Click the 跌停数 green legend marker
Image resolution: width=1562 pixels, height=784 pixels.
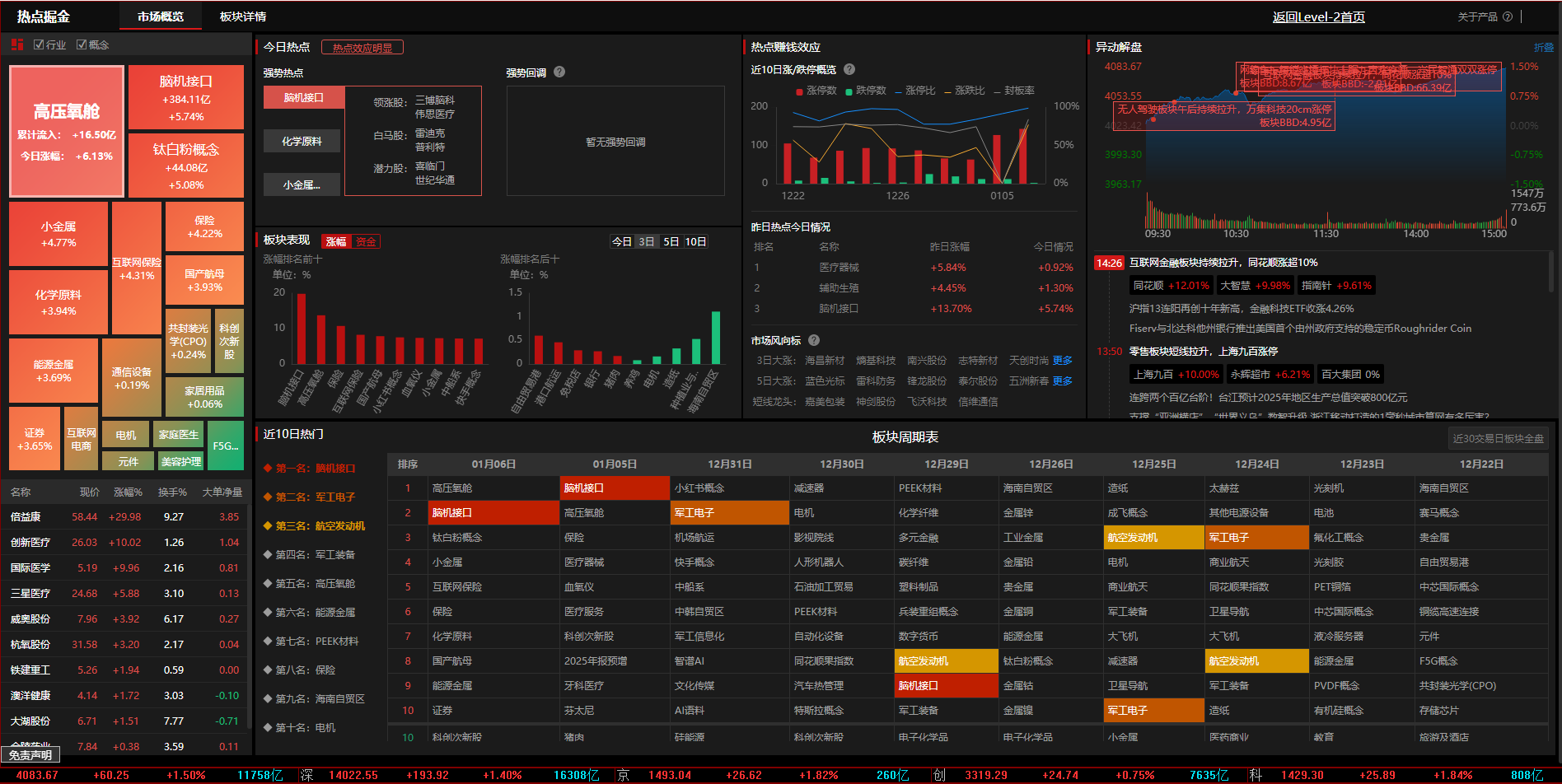coord(849,91)
